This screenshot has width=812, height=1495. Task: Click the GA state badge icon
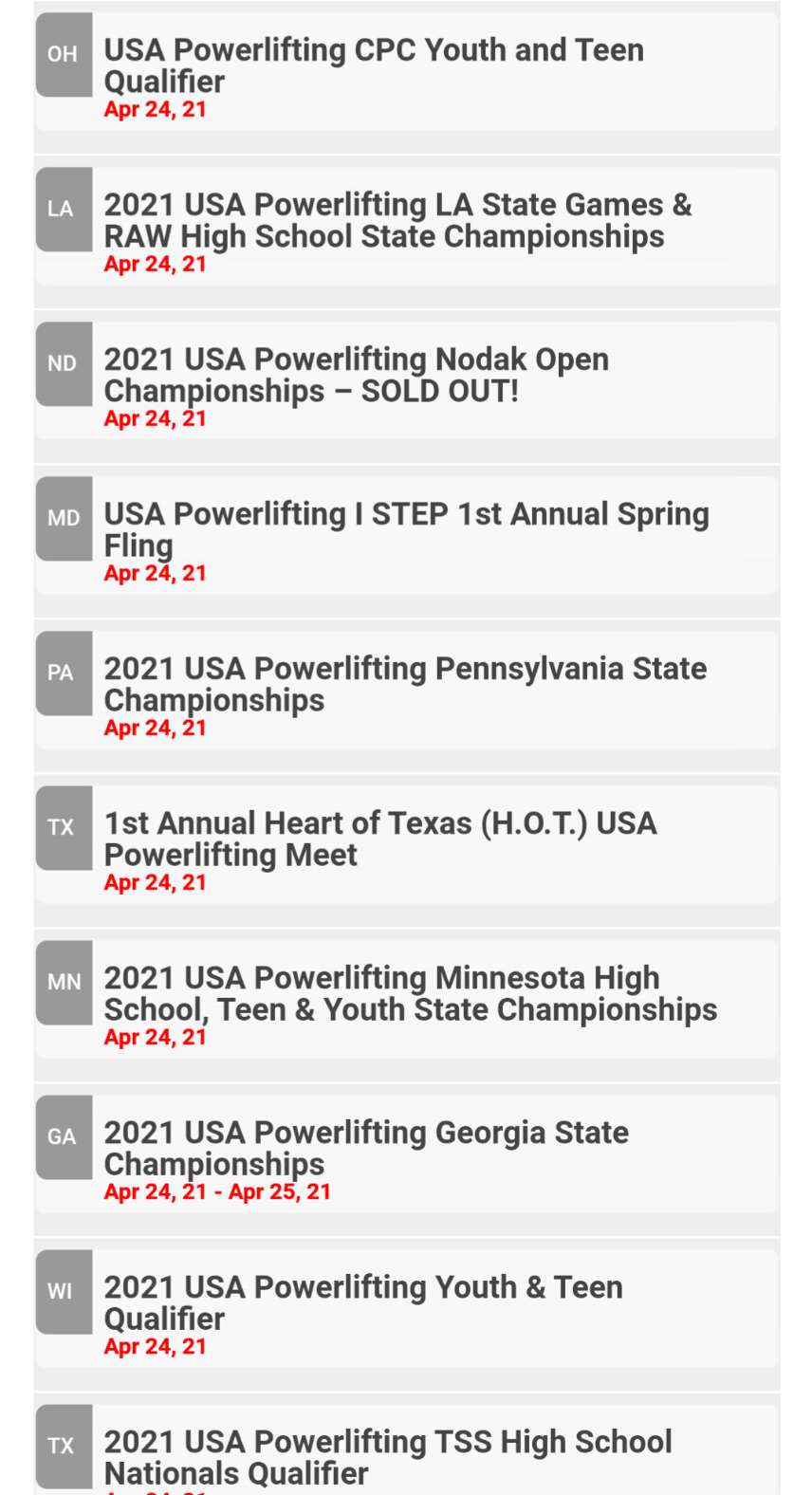point(64,1136)
